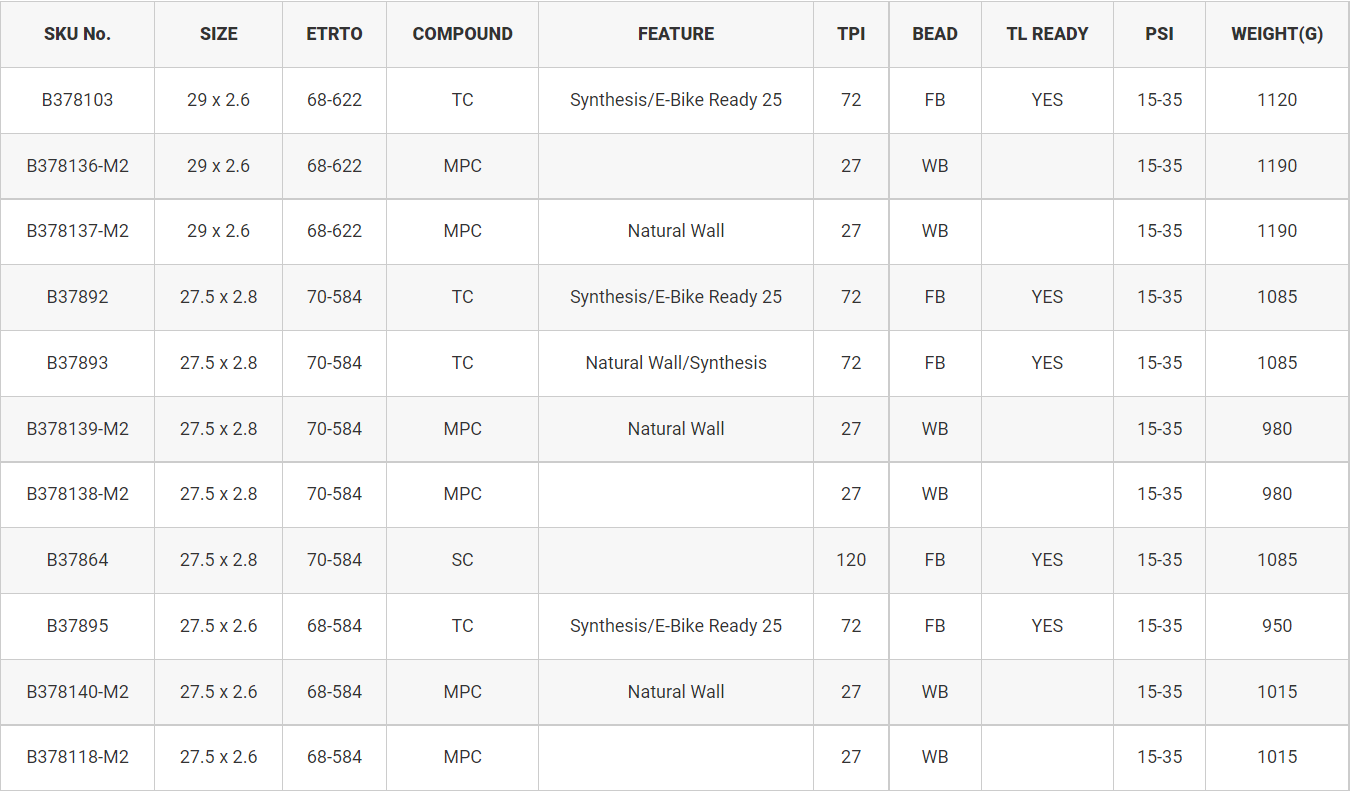
Task: Click TPI 27 in B378137-M2 row
Action: coord(851,231)
